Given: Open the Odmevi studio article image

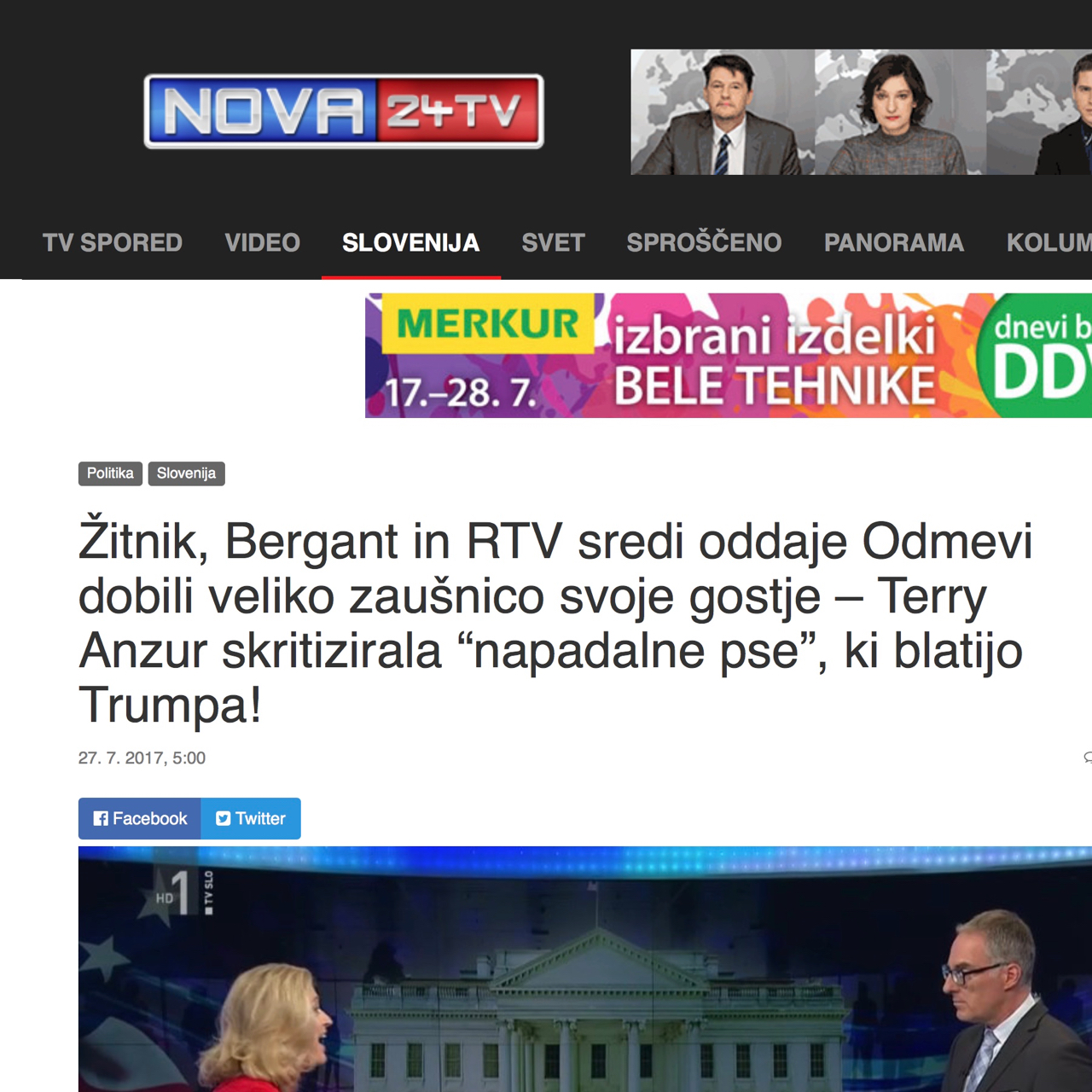Looking at the screenshot, I should pos(585,969).
